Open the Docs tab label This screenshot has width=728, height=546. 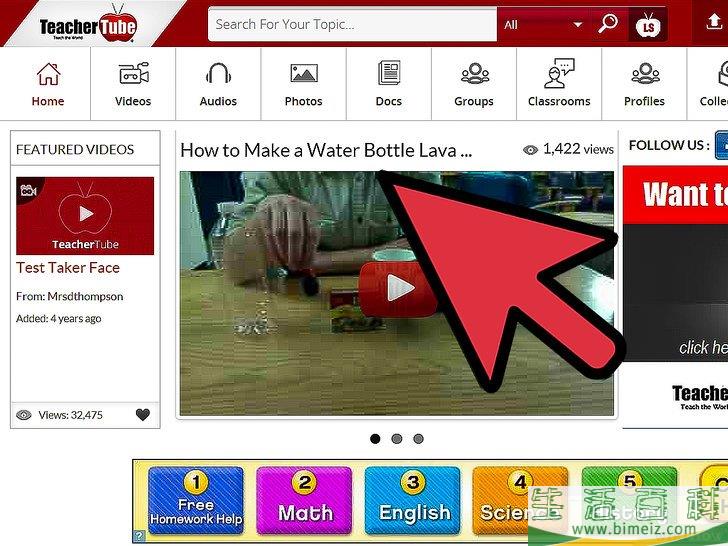(389, 101)
